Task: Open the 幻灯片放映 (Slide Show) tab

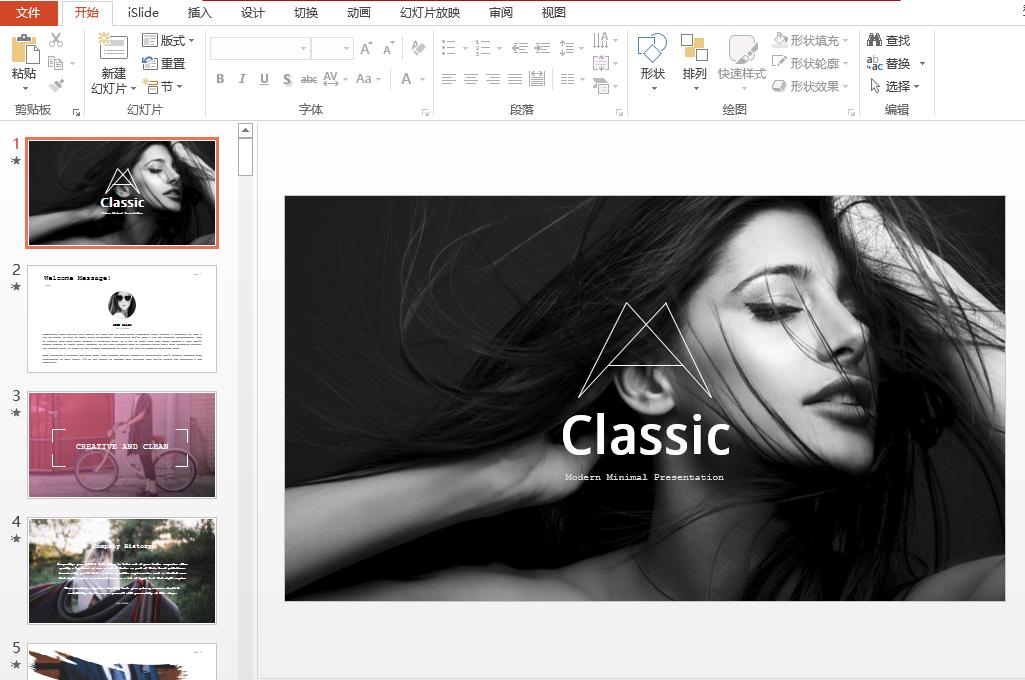Action: pyautogui.click(x=430, y=13)
